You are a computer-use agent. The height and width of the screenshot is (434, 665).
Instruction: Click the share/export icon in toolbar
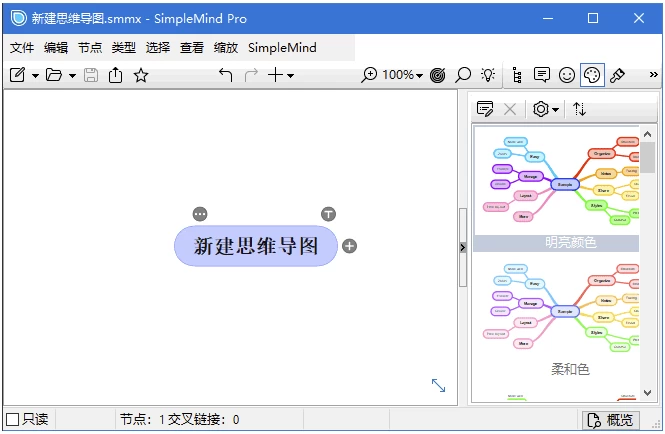tap(116, 75)
